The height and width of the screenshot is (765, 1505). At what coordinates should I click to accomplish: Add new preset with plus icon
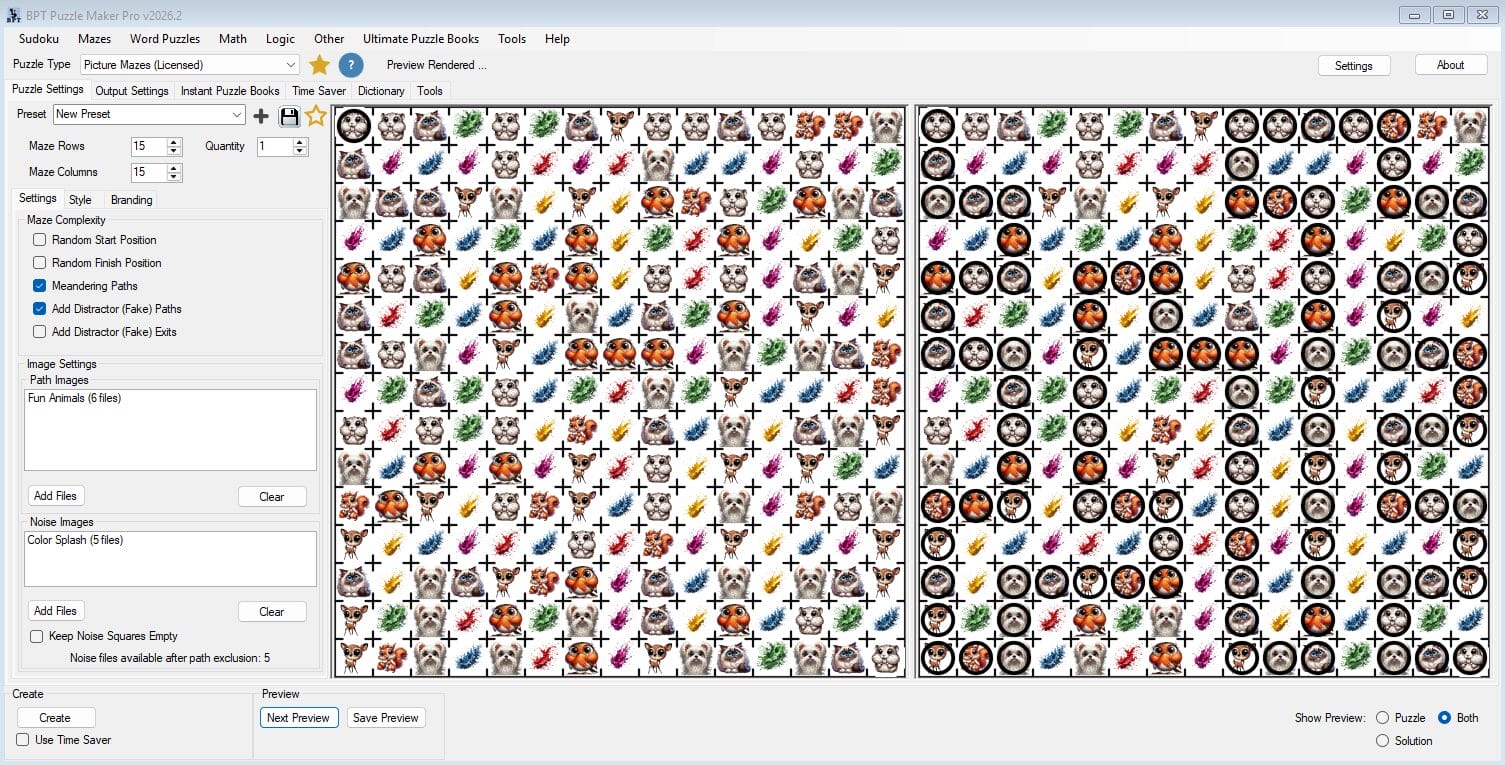pos(261,116)
